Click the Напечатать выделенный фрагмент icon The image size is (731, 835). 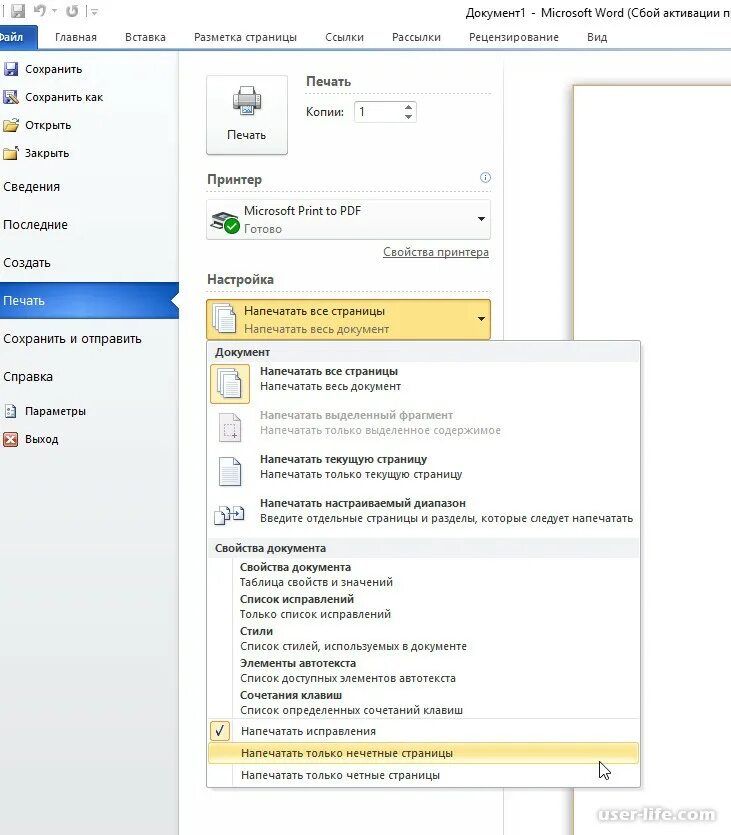(230, 428)
